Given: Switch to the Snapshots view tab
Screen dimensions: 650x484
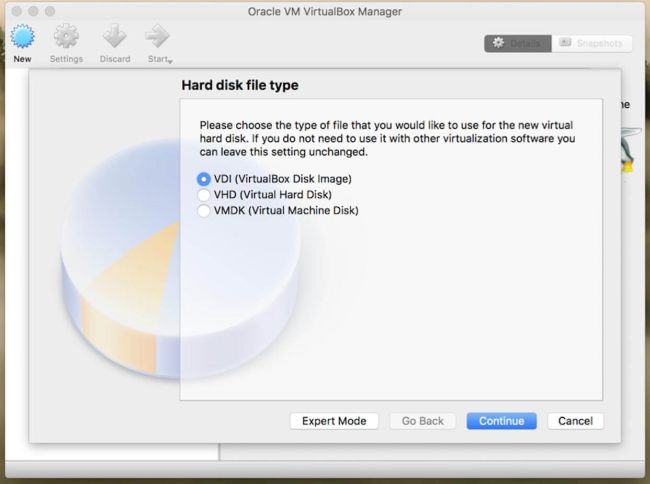Looking at the screenshot, I should click(592, 44).
